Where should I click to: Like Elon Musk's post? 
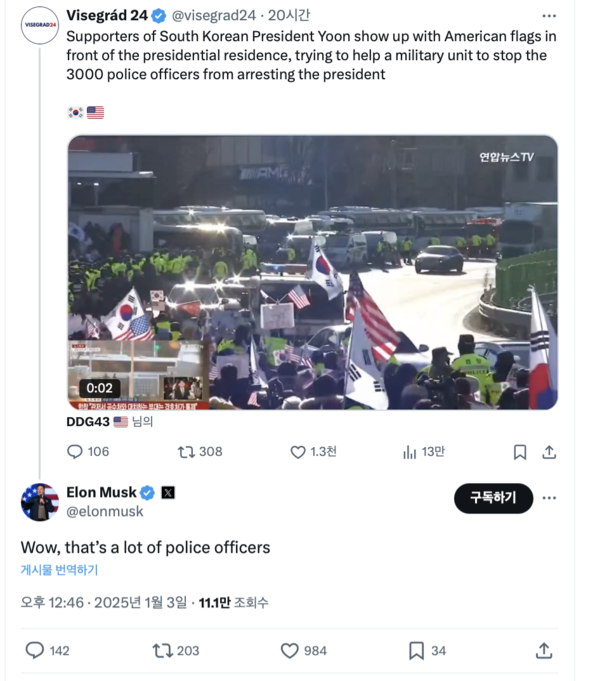coord(290,650)
